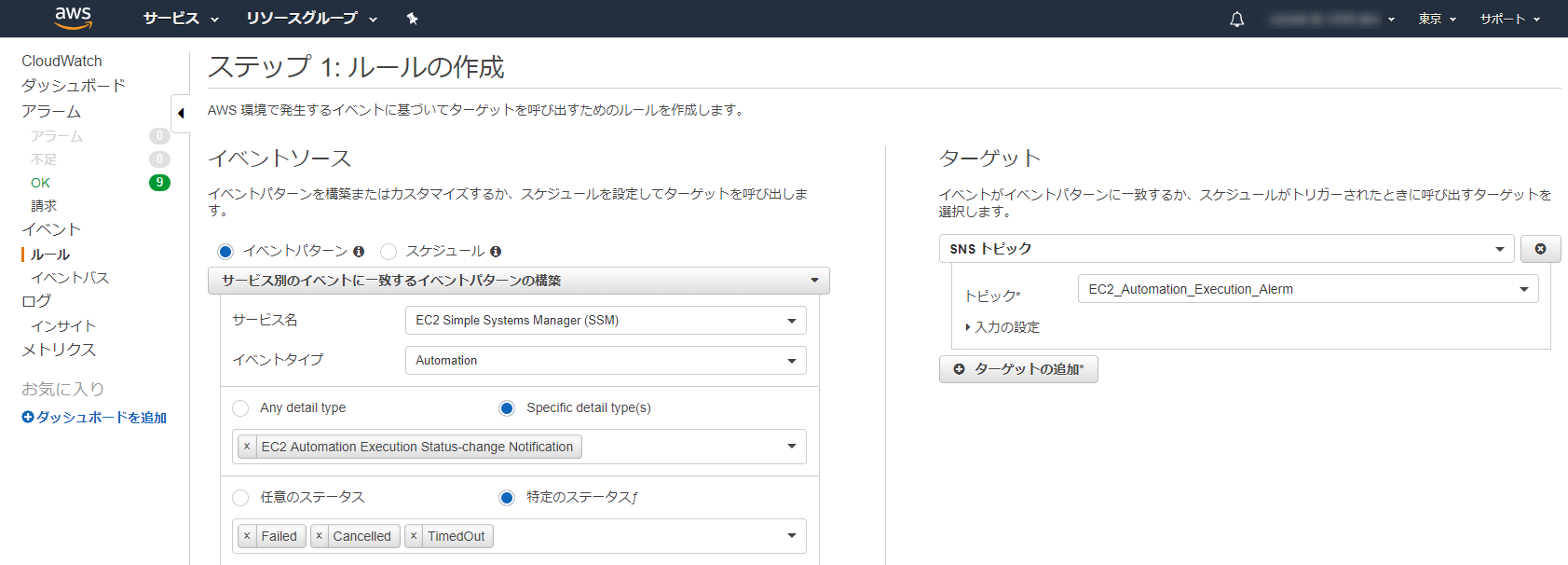Remove the SNS topic target

(x=1540, y=249)
